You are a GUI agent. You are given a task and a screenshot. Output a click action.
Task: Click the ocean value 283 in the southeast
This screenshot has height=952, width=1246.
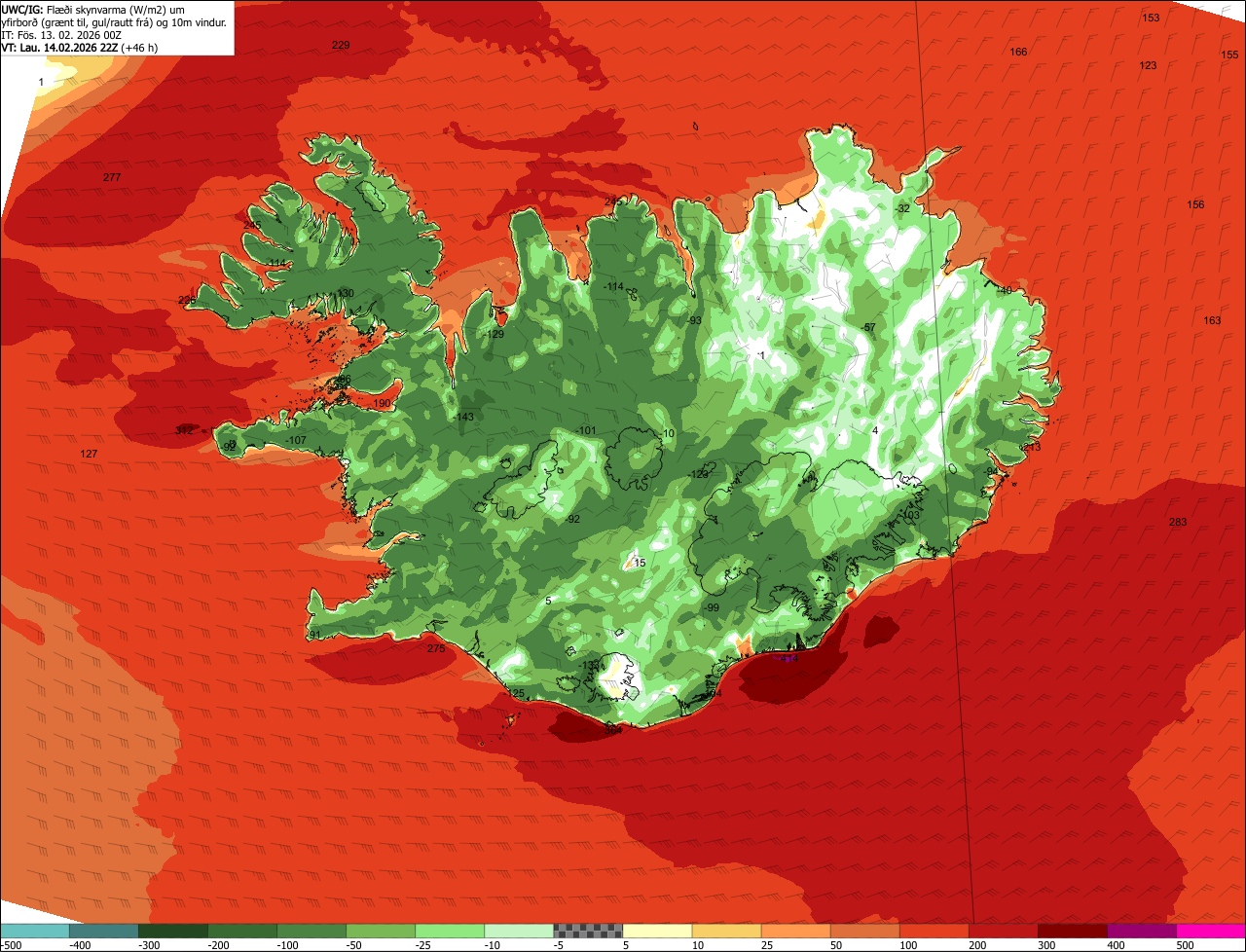pyautogui.click(x=1178, y=523)
